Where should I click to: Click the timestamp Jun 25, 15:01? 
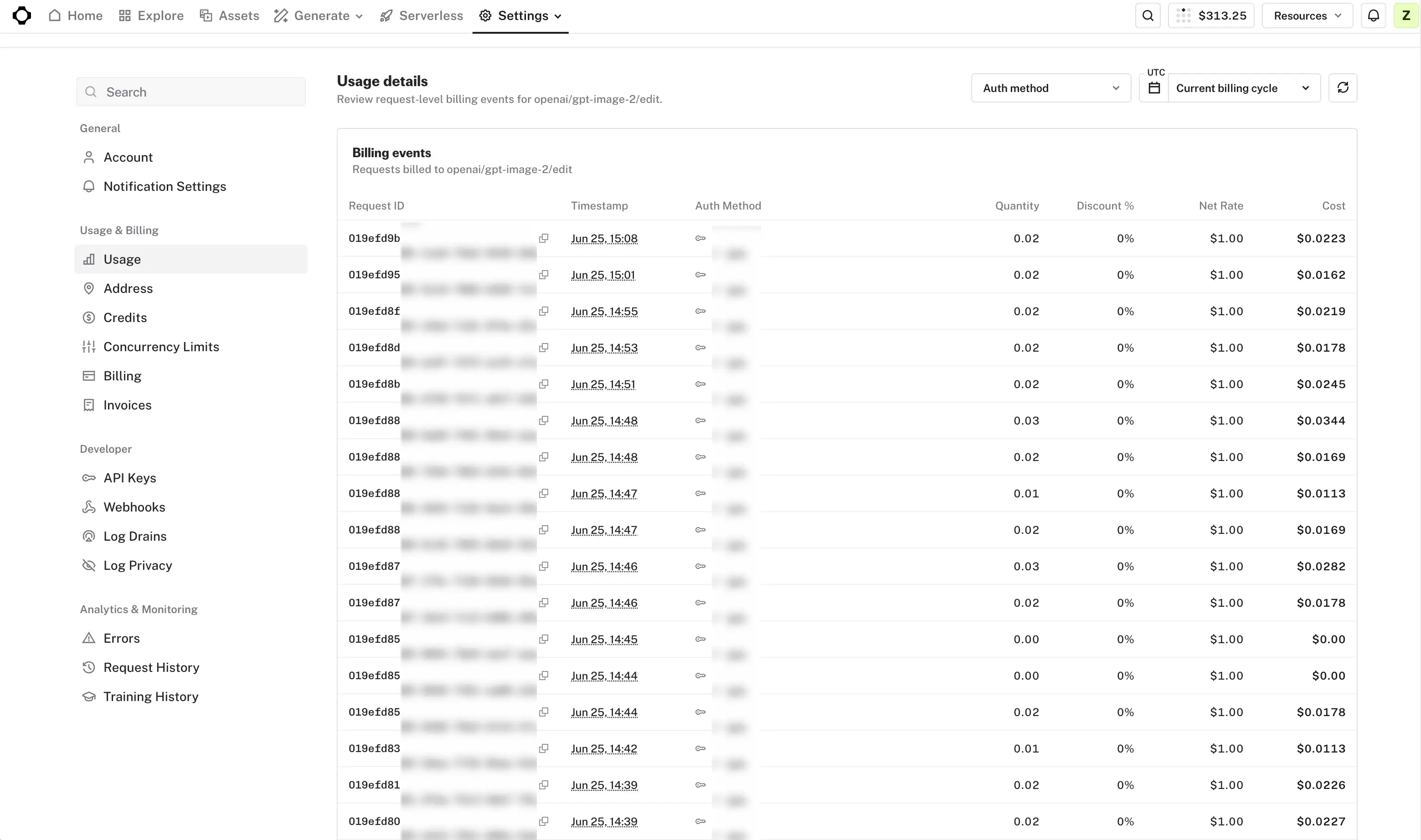(603, 275)
